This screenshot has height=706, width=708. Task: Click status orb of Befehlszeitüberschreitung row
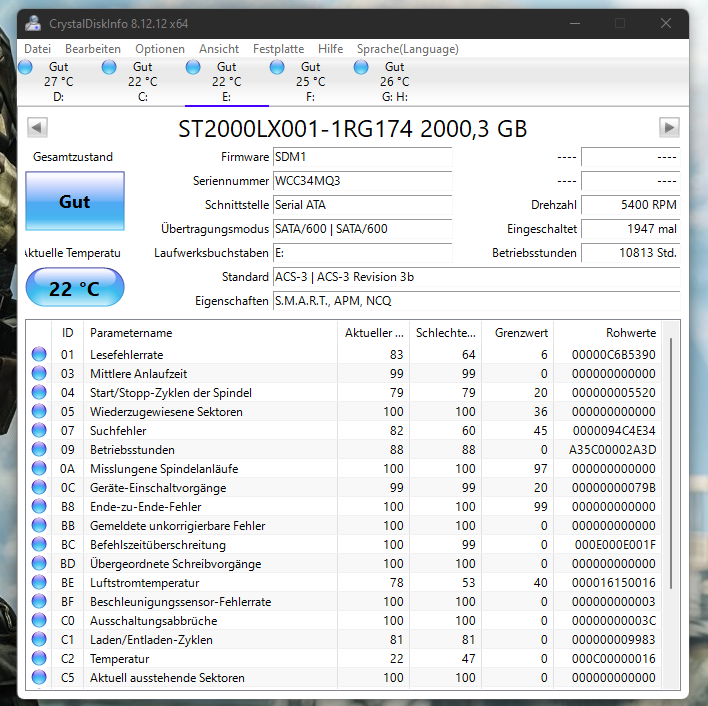[39, 544]
